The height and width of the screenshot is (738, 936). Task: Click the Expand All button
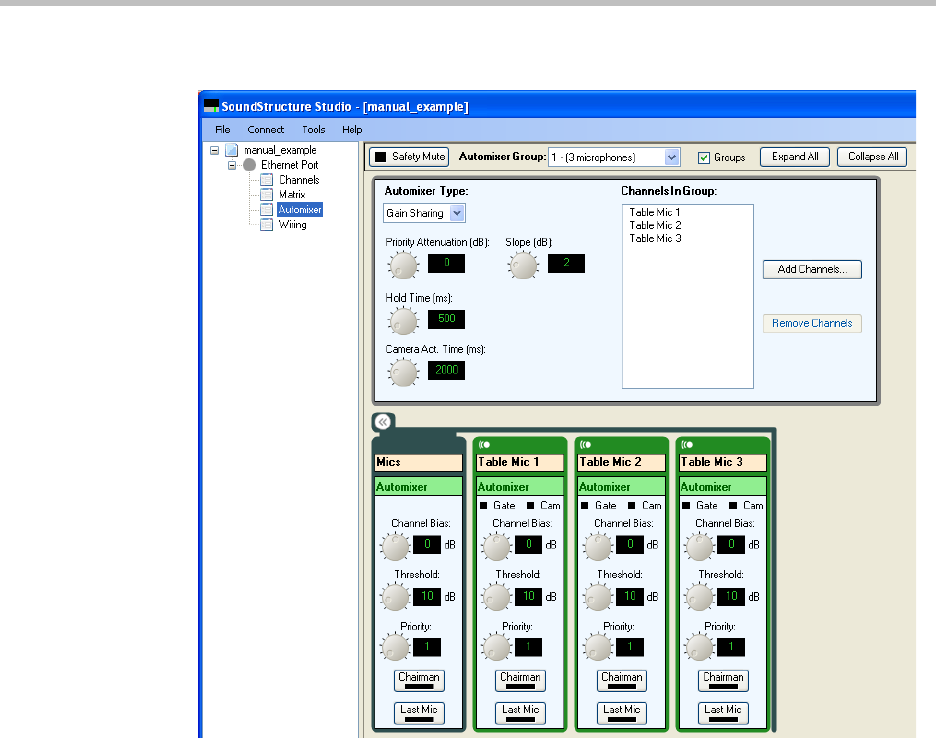click(x=795, y=157)
